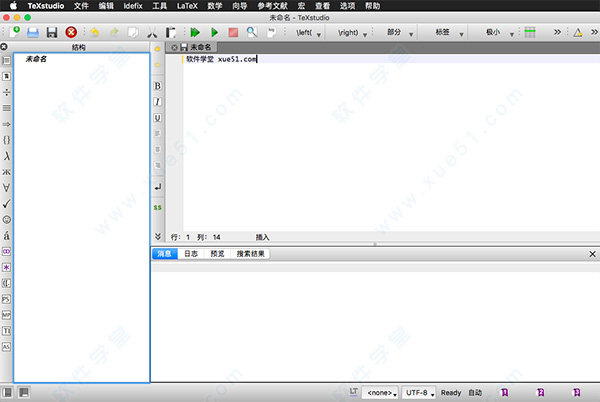This screenshot has width=600, height=402.
Task: Close the bottom messages panel
Action: coord(592,254)
